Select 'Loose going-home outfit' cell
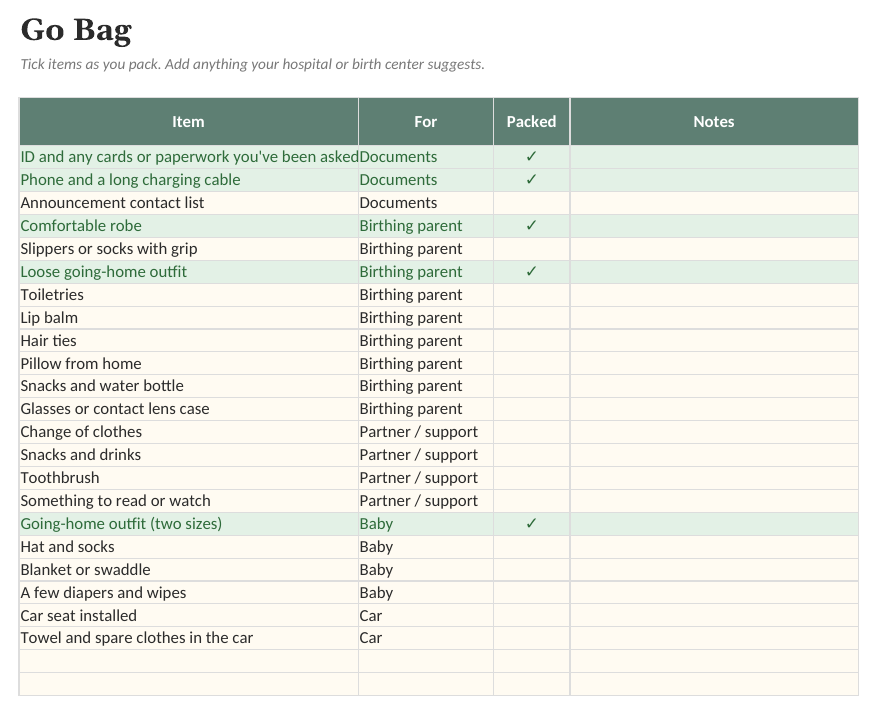 click(188, 272)
